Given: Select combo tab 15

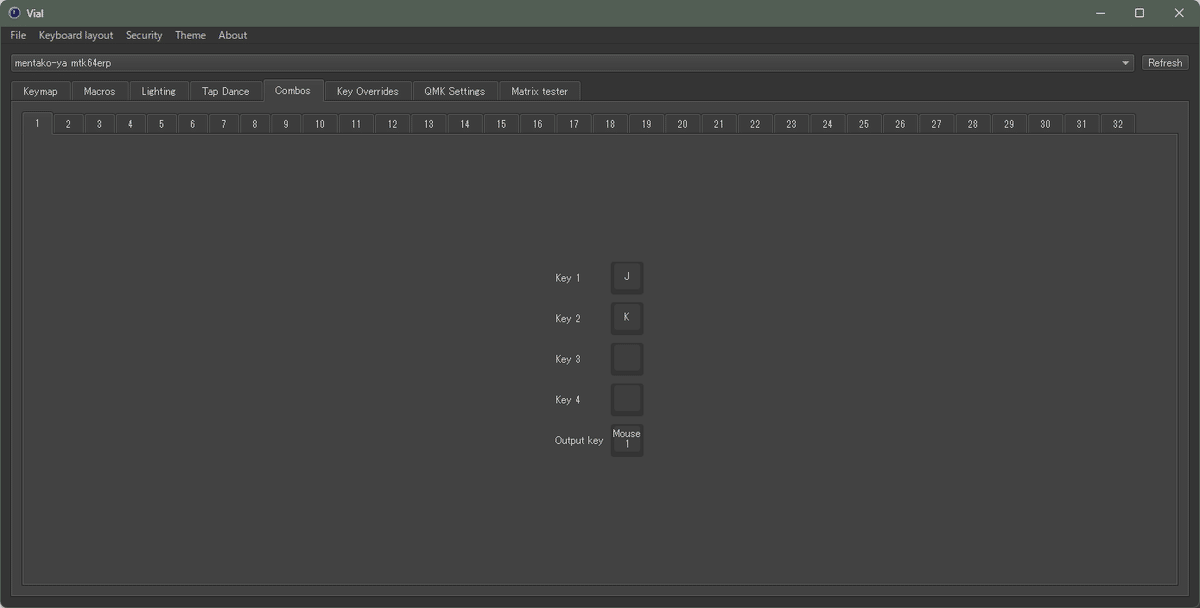Looking at the screenshot, I should point(501,124).
